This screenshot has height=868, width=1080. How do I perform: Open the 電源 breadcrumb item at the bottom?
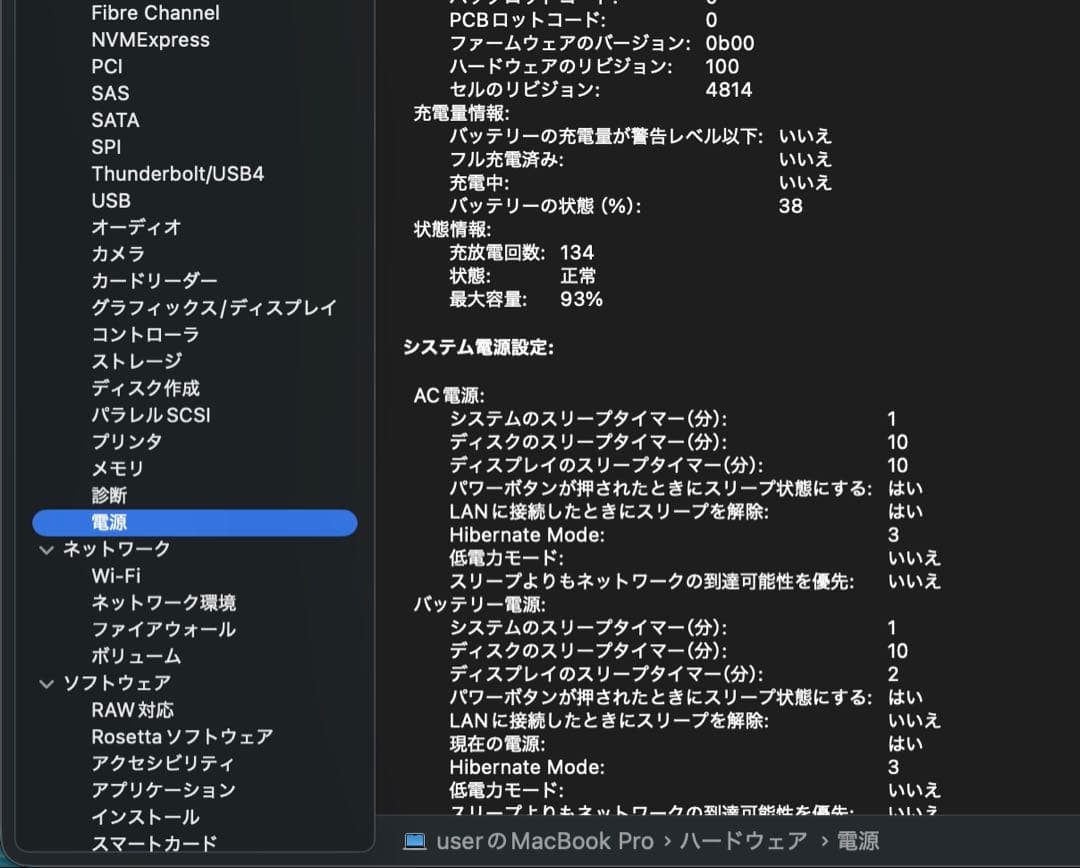coord(859,841)
